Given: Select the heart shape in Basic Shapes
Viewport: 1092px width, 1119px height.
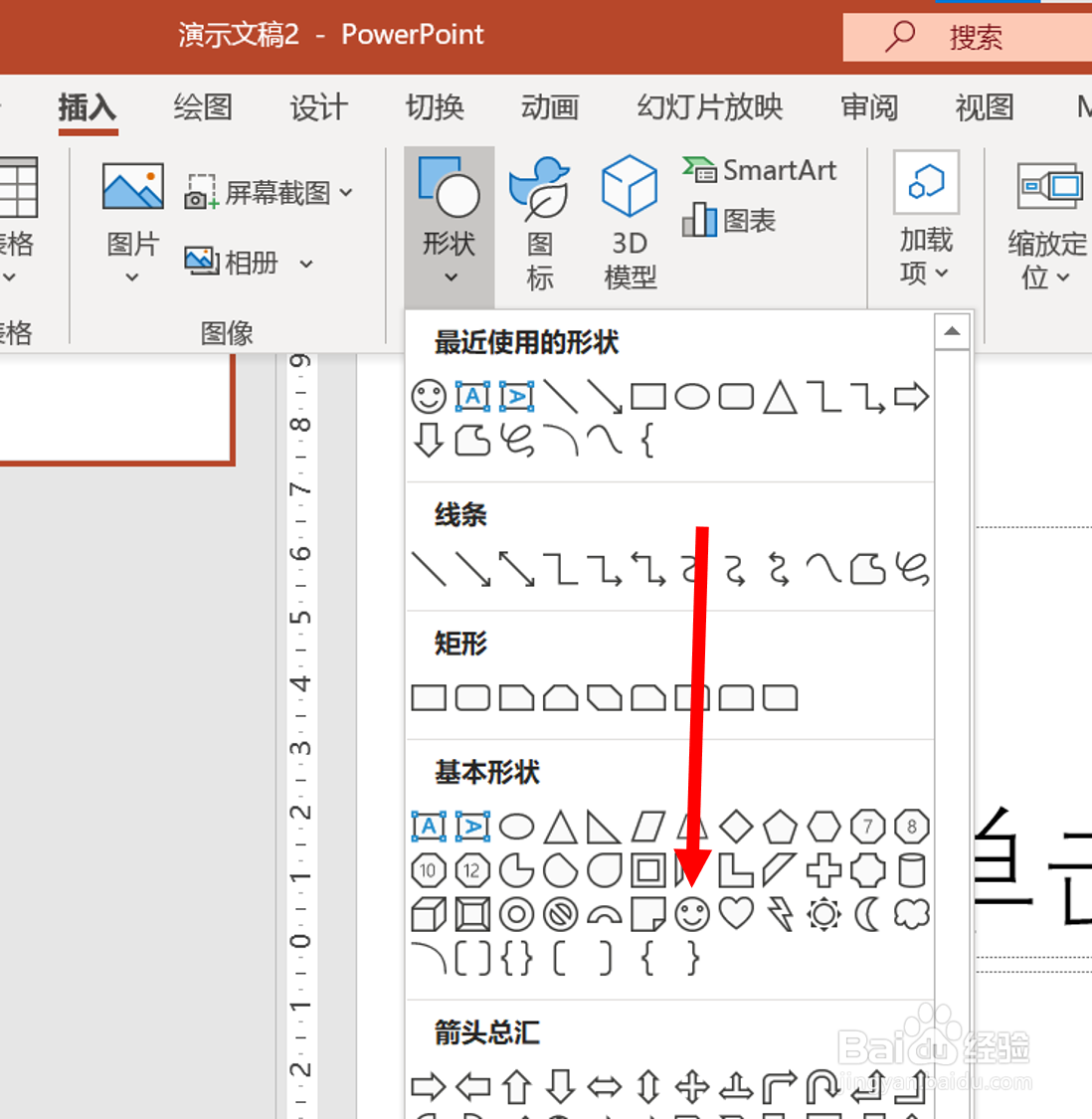Looking at the screenshot, I should click(736, 914).
